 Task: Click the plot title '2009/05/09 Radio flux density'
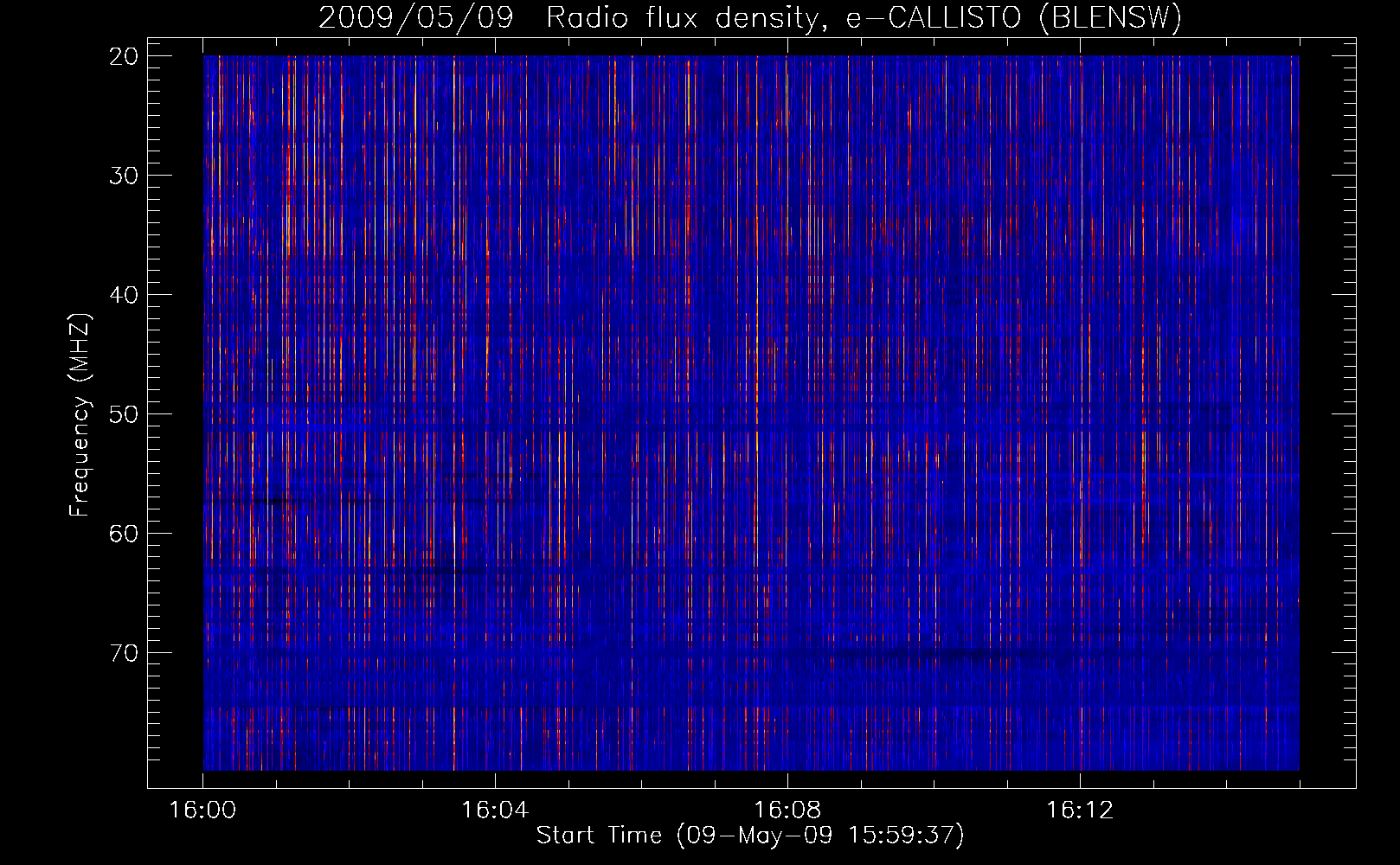750,18
